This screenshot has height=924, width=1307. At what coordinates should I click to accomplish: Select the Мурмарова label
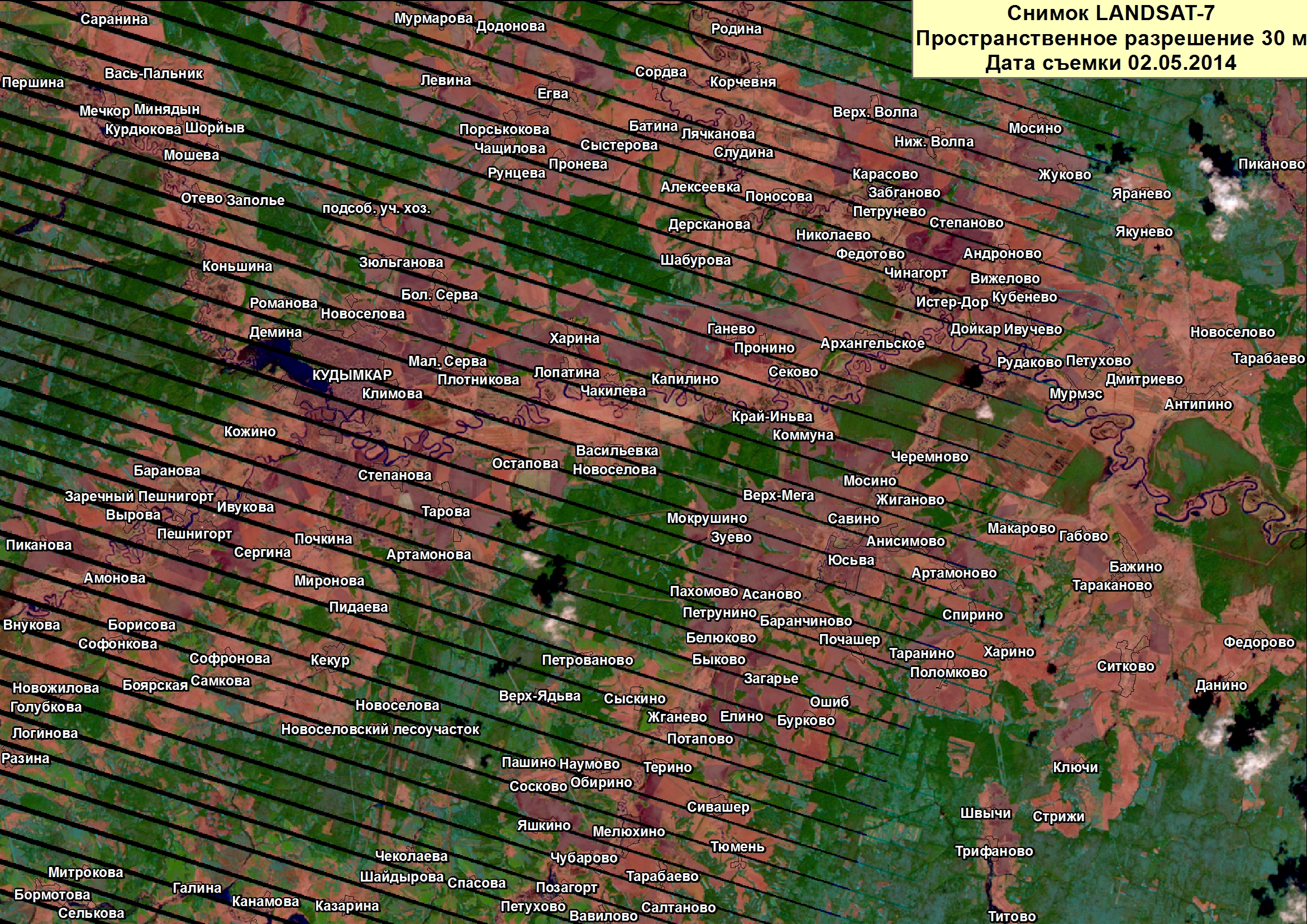434,18
